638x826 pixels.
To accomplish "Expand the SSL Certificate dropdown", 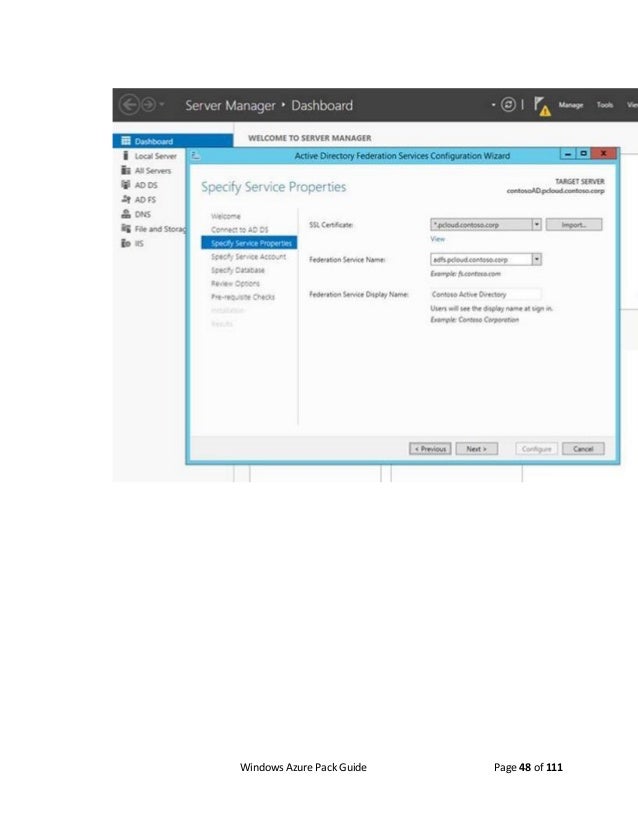I will click(x=536, y=224).
